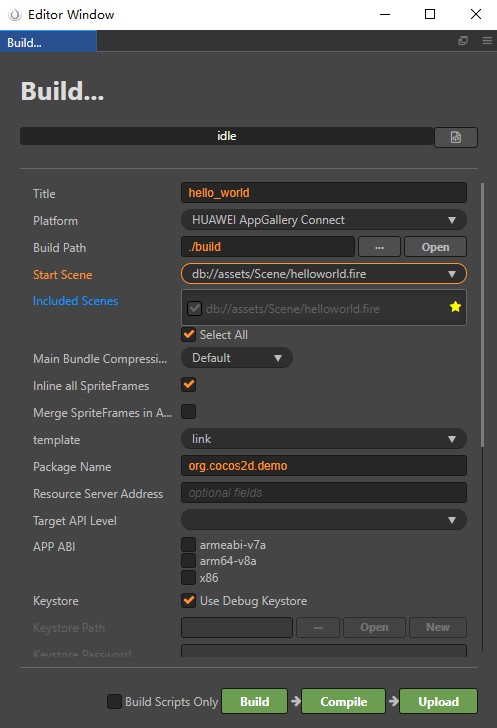Disable Inline all SpriteFrames checkbox

(189, 385)
